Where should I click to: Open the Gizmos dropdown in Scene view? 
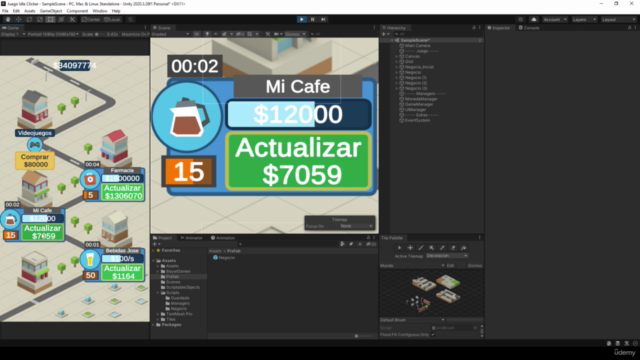click(295, 34)
